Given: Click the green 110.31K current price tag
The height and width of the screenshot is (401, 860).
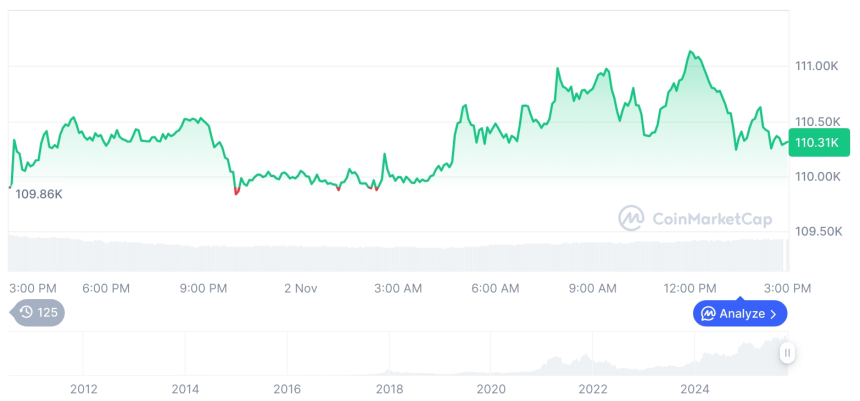Looking at the screenshot, I should (817, 143).
